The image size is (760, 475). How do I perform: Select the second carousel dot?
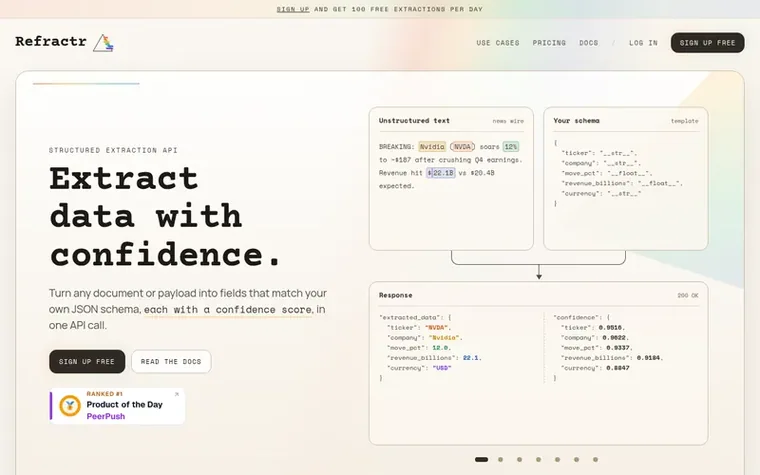pyautogui.click(x=501, y=459)
